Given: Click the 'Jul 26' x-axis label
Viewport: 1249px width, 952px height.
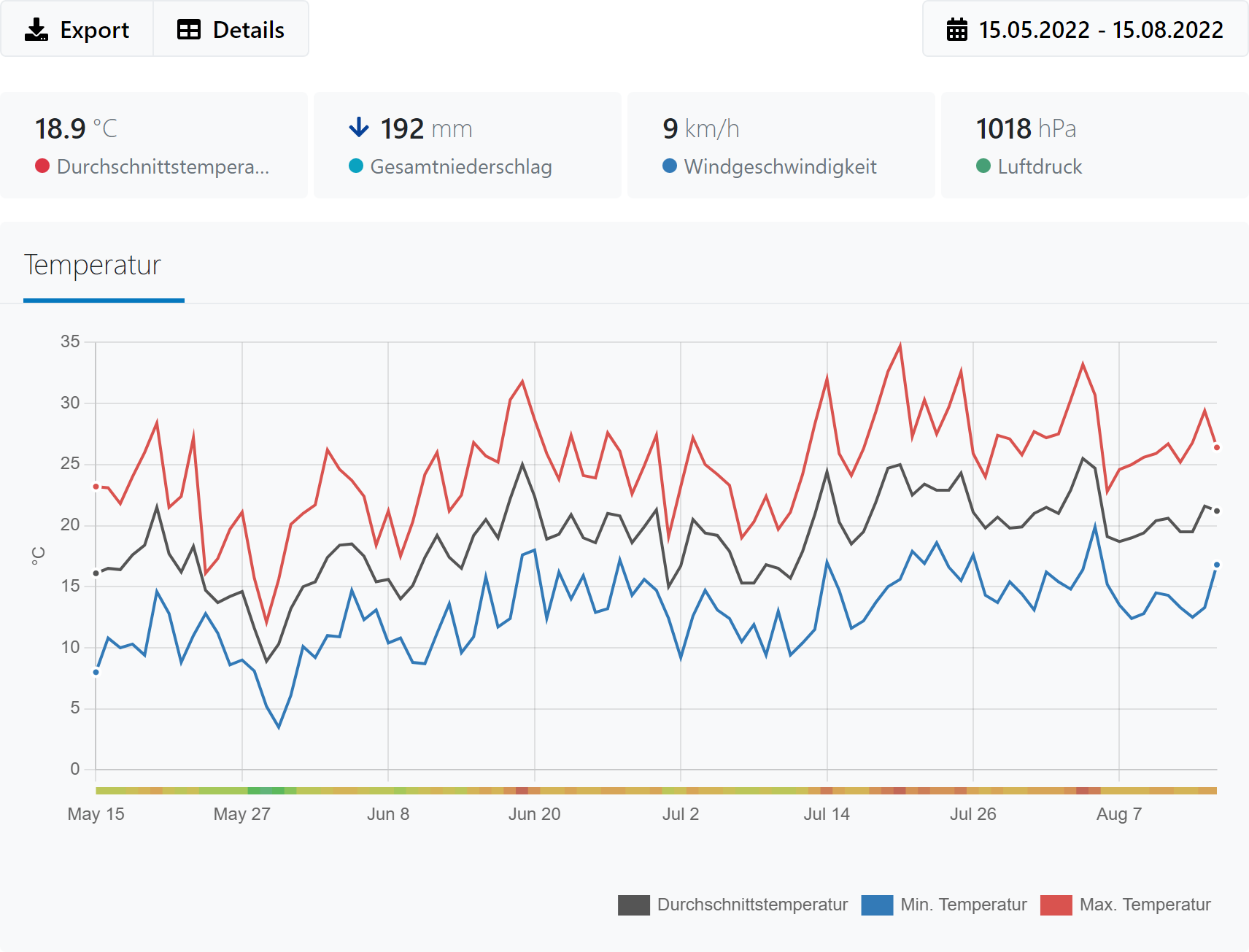Looking at the screenshot, I should click(x=973, y=814).
